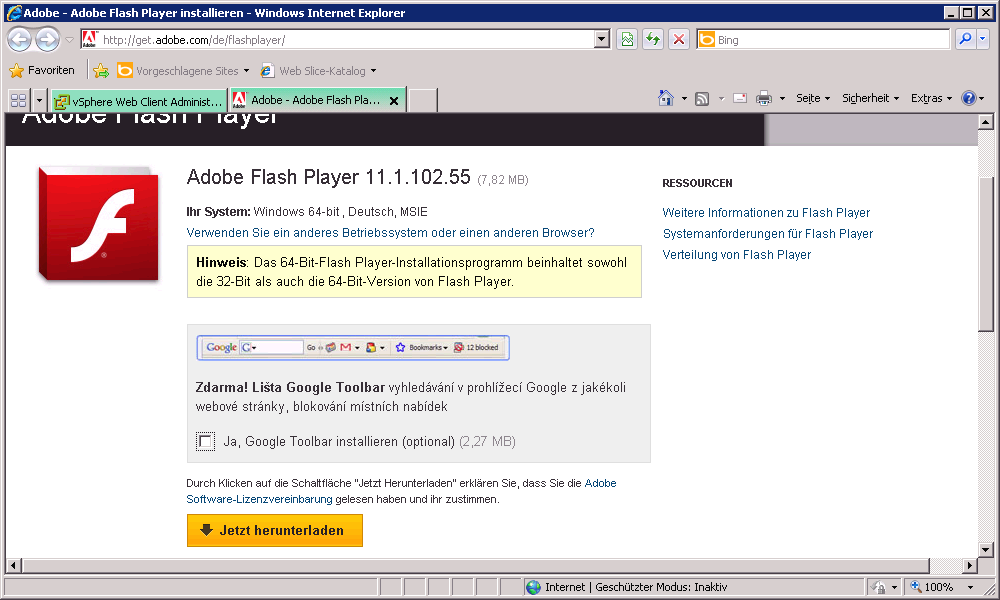Viewport: 1000px width, 600px height.
Task: Click the Quick Tabs grid icon
Action: click(18, 100)
